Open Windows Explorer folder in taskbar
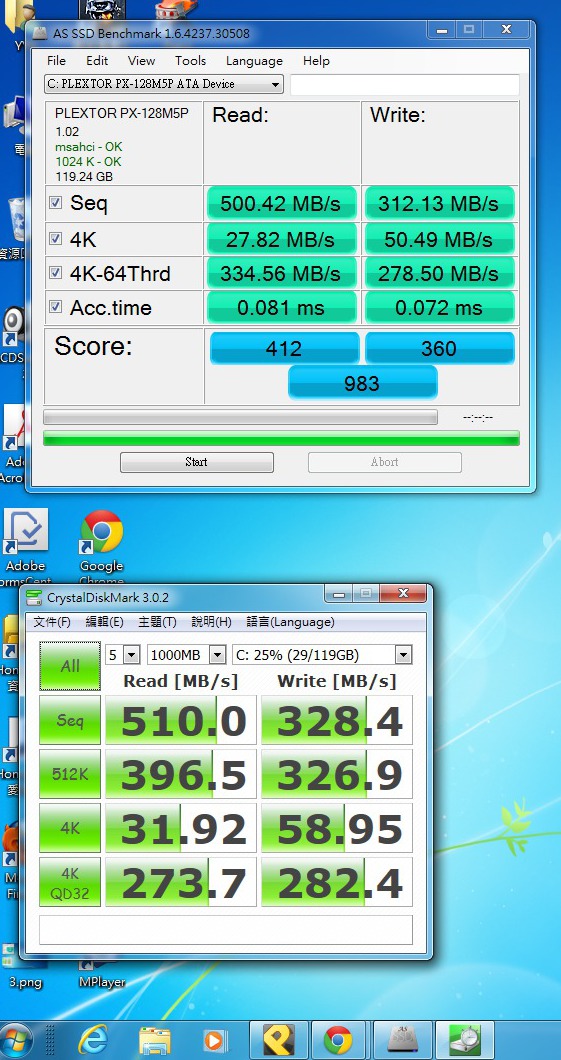 coord(153,1041)
